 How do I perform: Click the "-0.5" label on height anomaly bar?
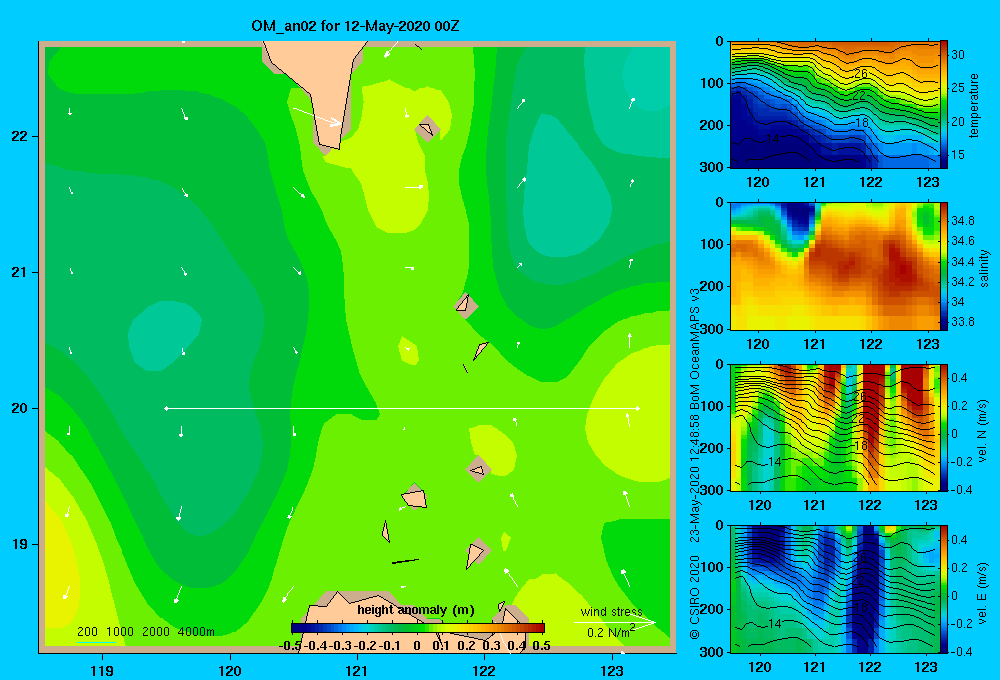[290, 646]
